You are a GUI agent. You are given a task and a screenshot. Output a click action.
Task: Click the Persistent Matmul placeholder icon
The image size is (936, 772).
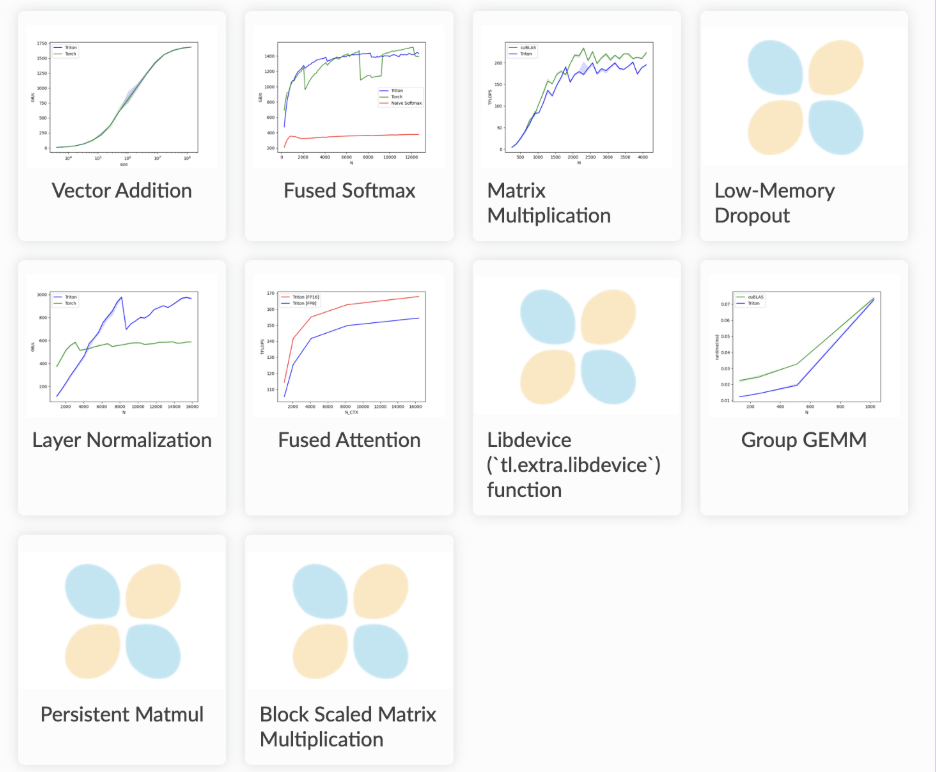click(122, 619)
